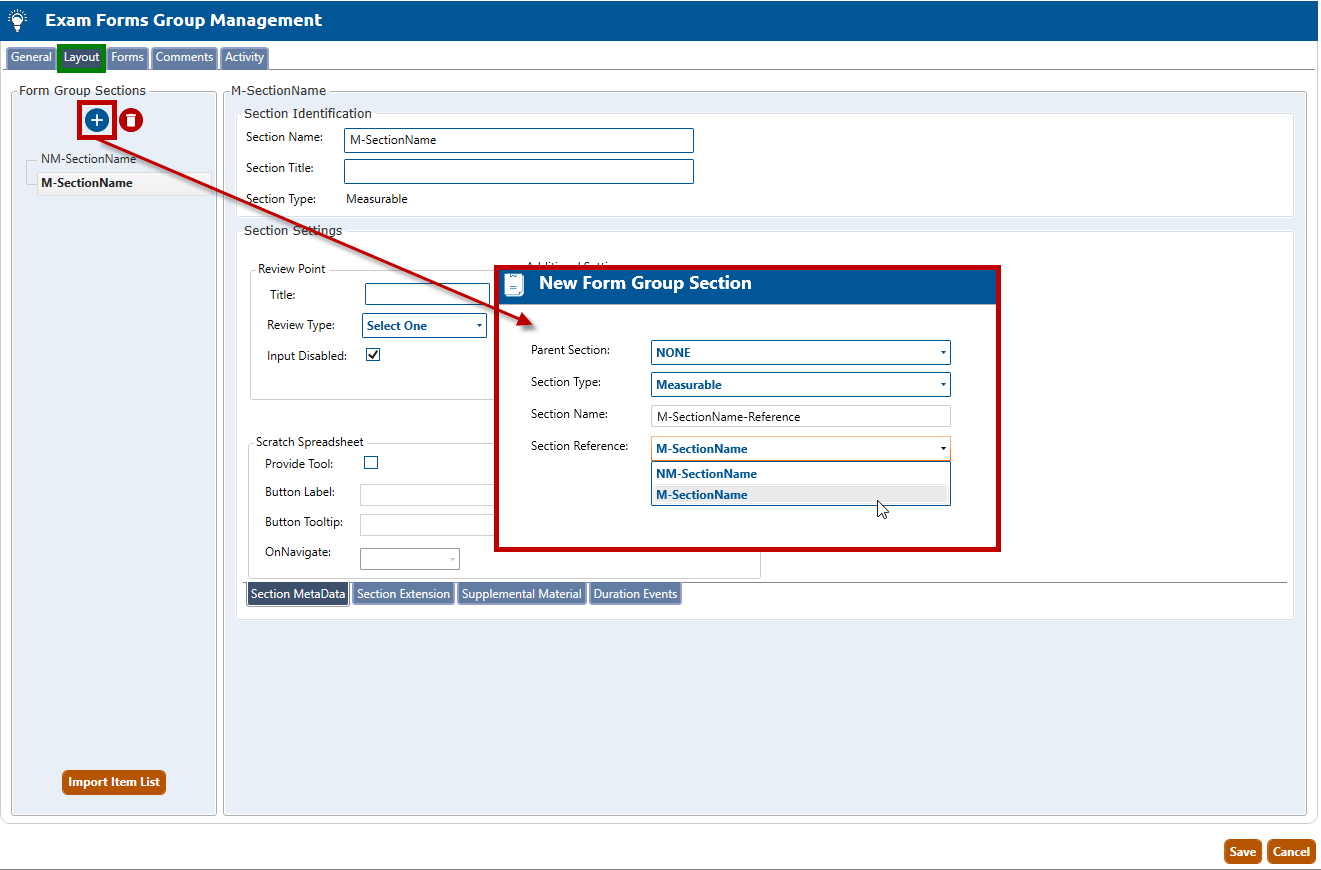
Task: Choose NM-SectionName from Section Reference list
Action: pyautogui.click(x=706, y=474)
